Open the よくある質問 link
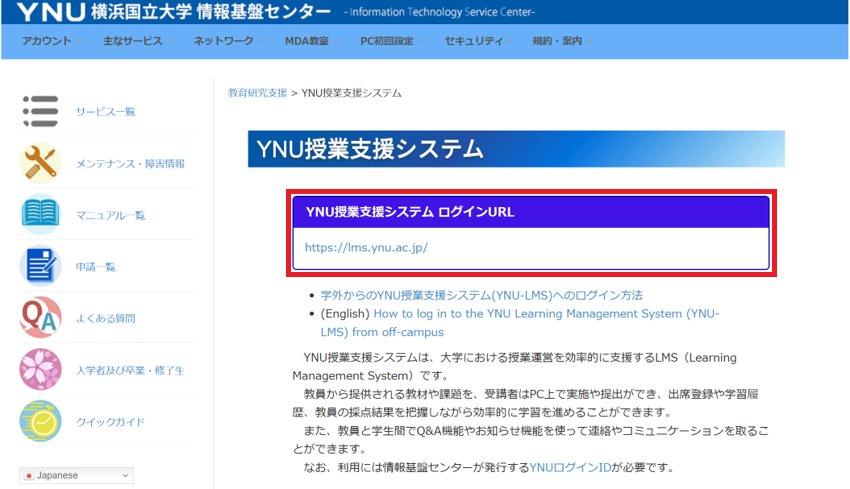Viewport: 850px width, 489px height. pos(106,318)
